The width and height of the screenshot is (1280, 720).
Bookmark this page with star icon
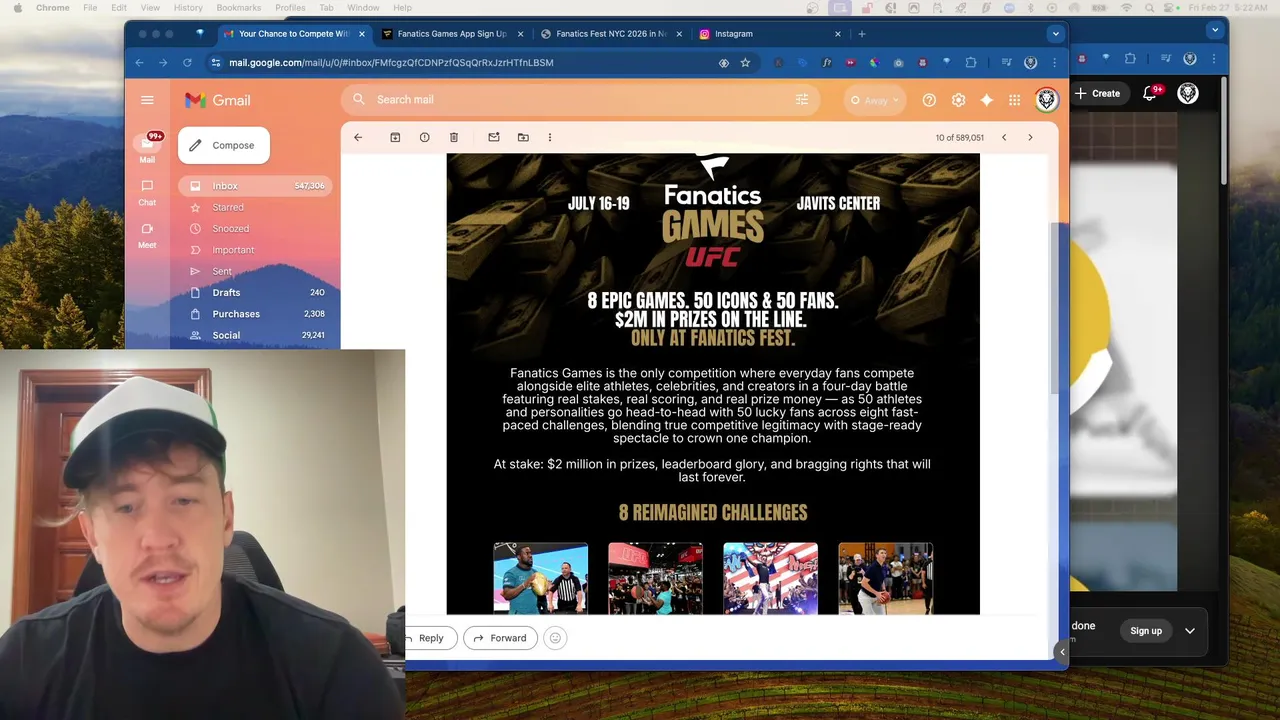point(745,62)
